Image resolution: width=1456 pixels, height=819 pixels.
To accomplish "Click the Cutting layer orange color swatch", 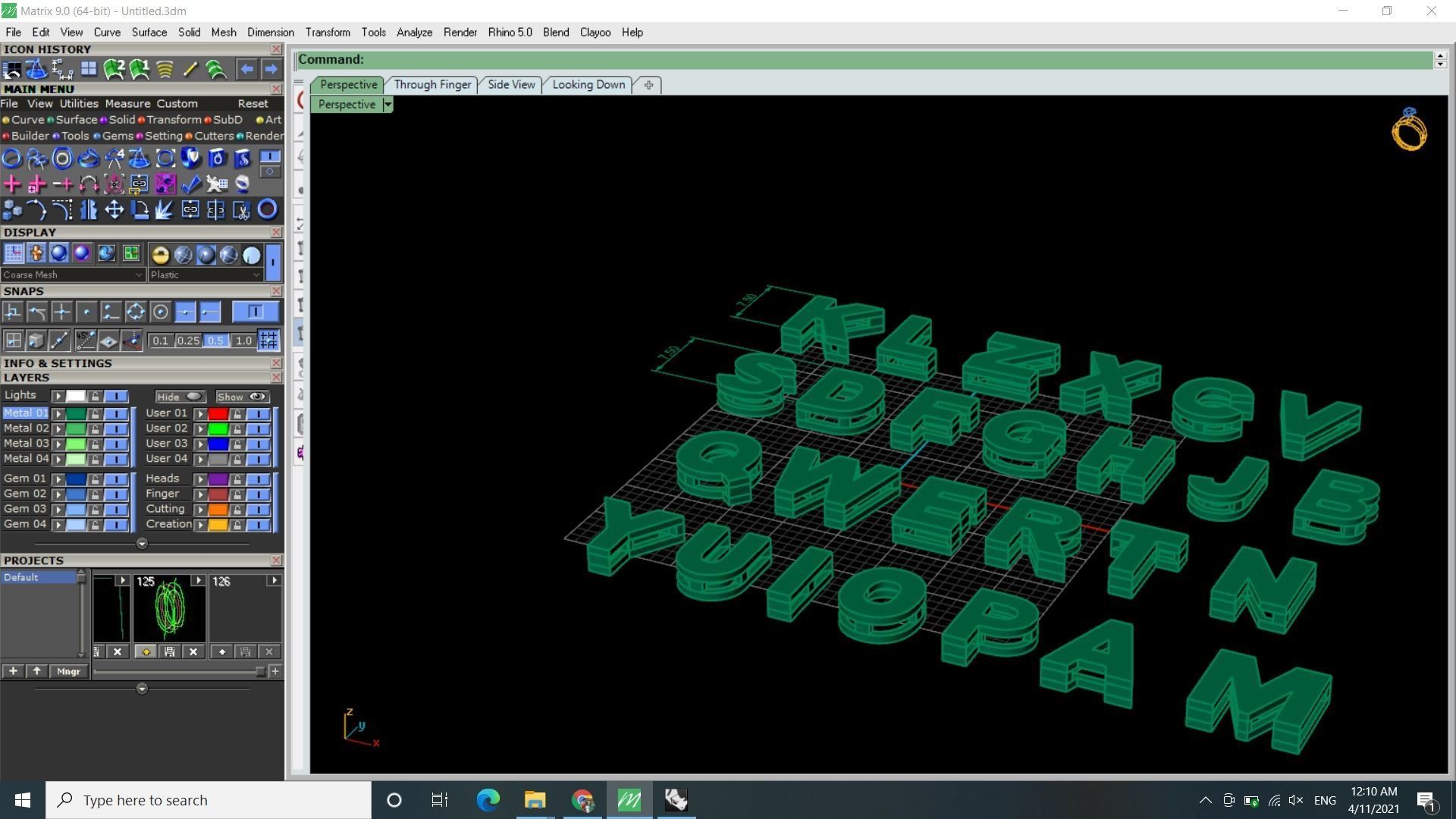I will [218, 510].
